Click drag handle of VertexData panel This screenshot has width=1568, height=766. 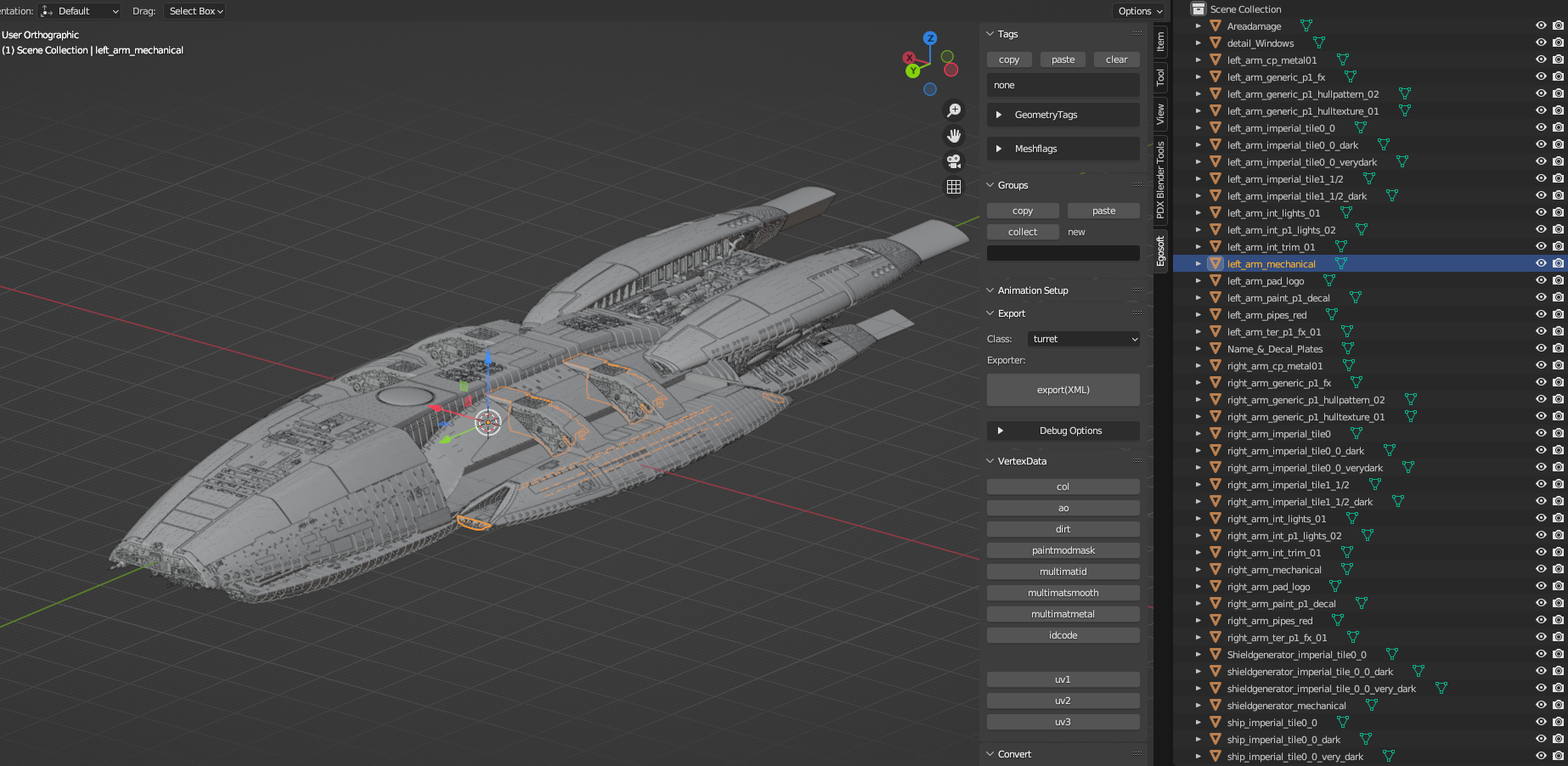[1137, 461]
